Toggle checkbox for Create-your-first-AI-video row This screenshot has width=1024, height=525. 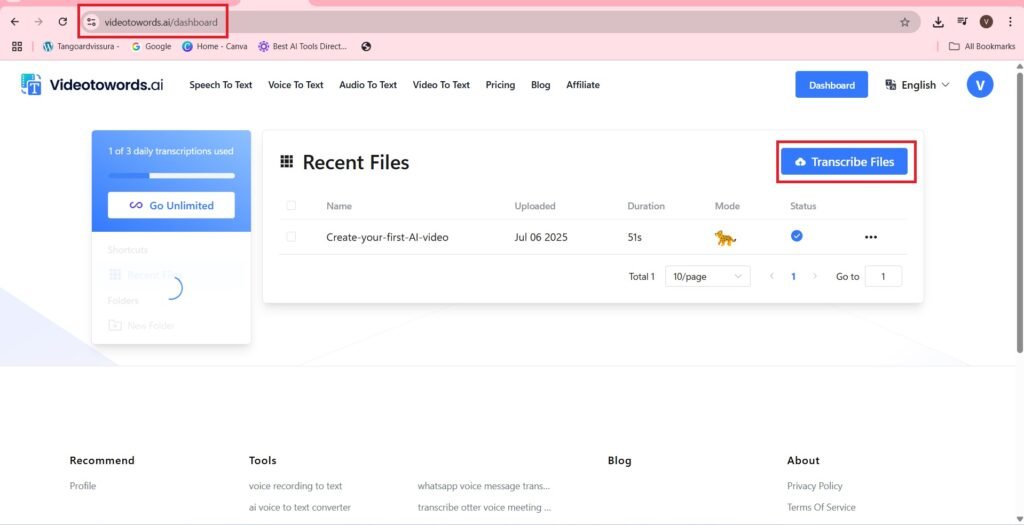291,237
